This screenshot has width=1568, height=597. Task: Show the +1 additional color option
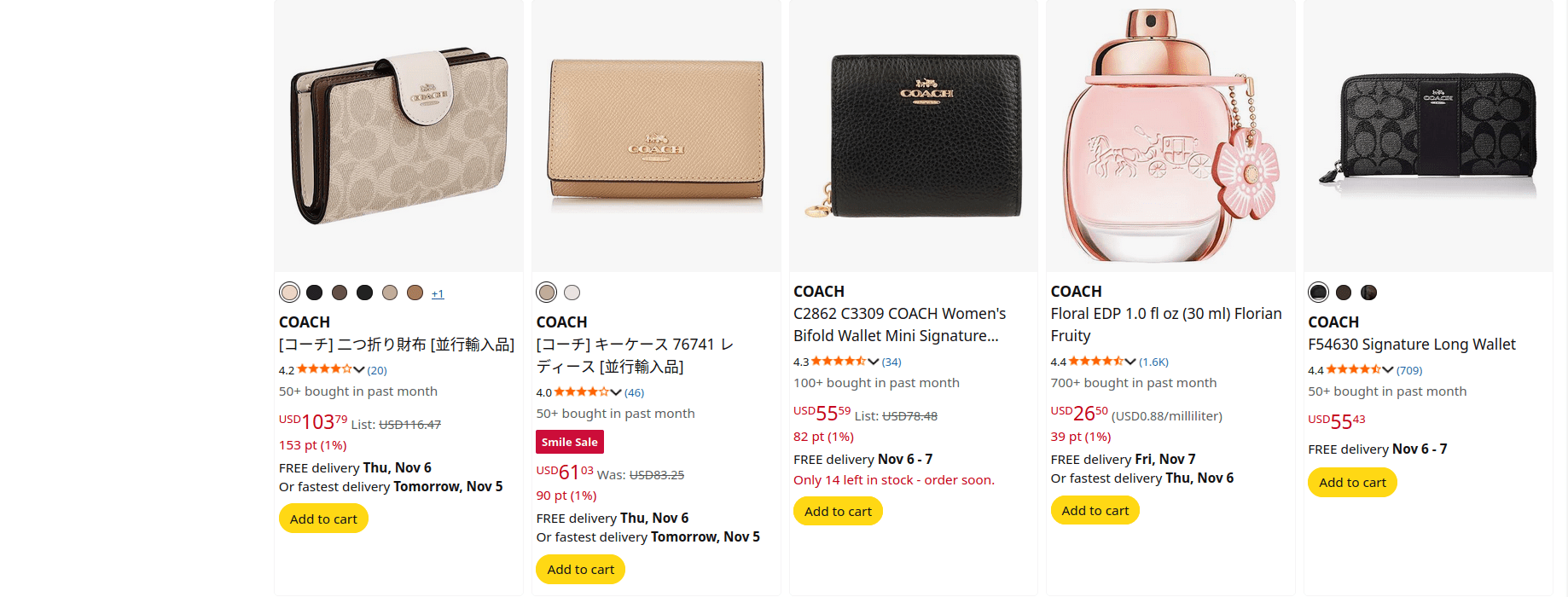[438, 294]
